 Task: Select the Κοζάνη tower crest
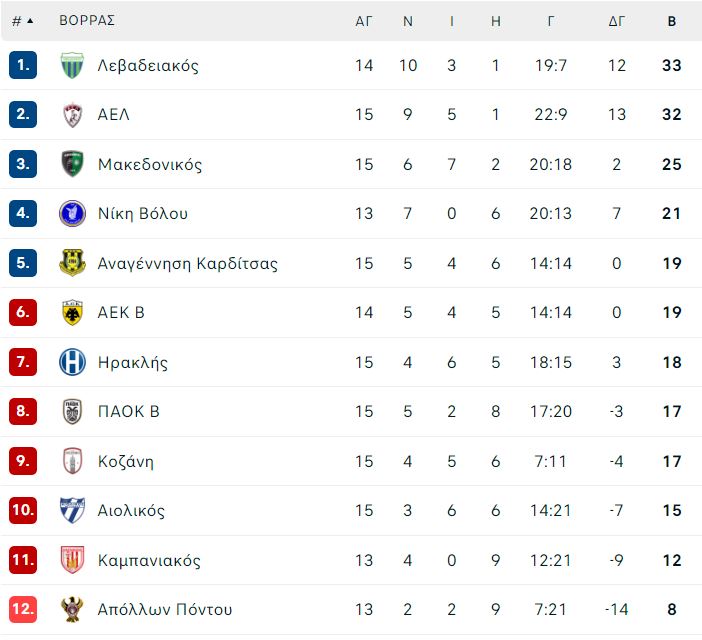(x=72, y=461)
